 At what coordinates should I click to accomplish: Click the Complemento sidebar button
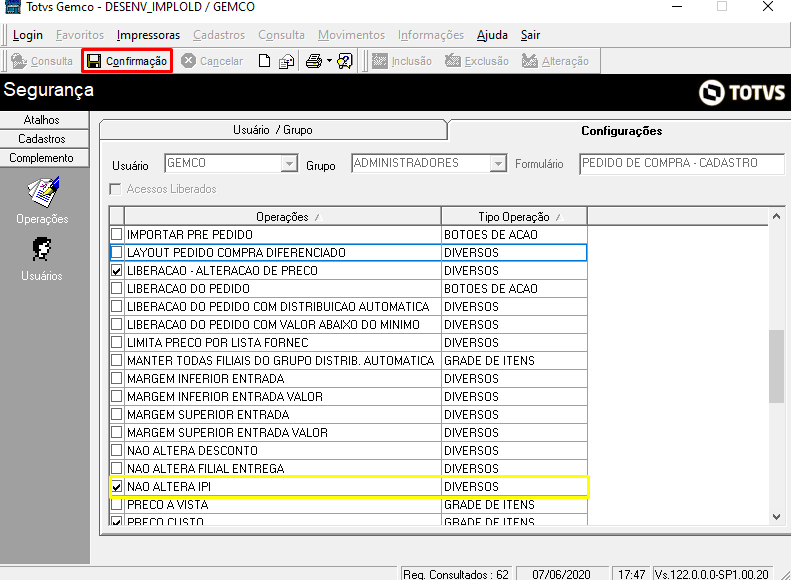(42, 158)
